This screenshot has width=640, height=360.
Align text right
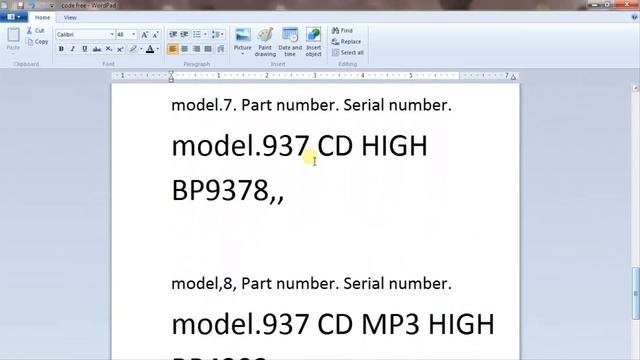pyautogui.click(x=196, y=49)
